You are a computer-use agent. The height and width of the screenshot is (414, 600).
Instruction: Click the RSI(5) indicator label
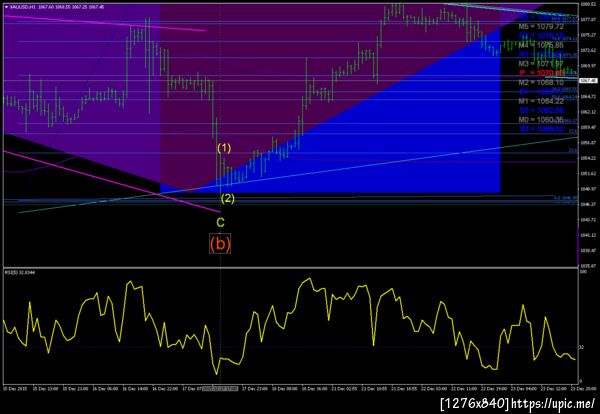click(x=20, y=272)
